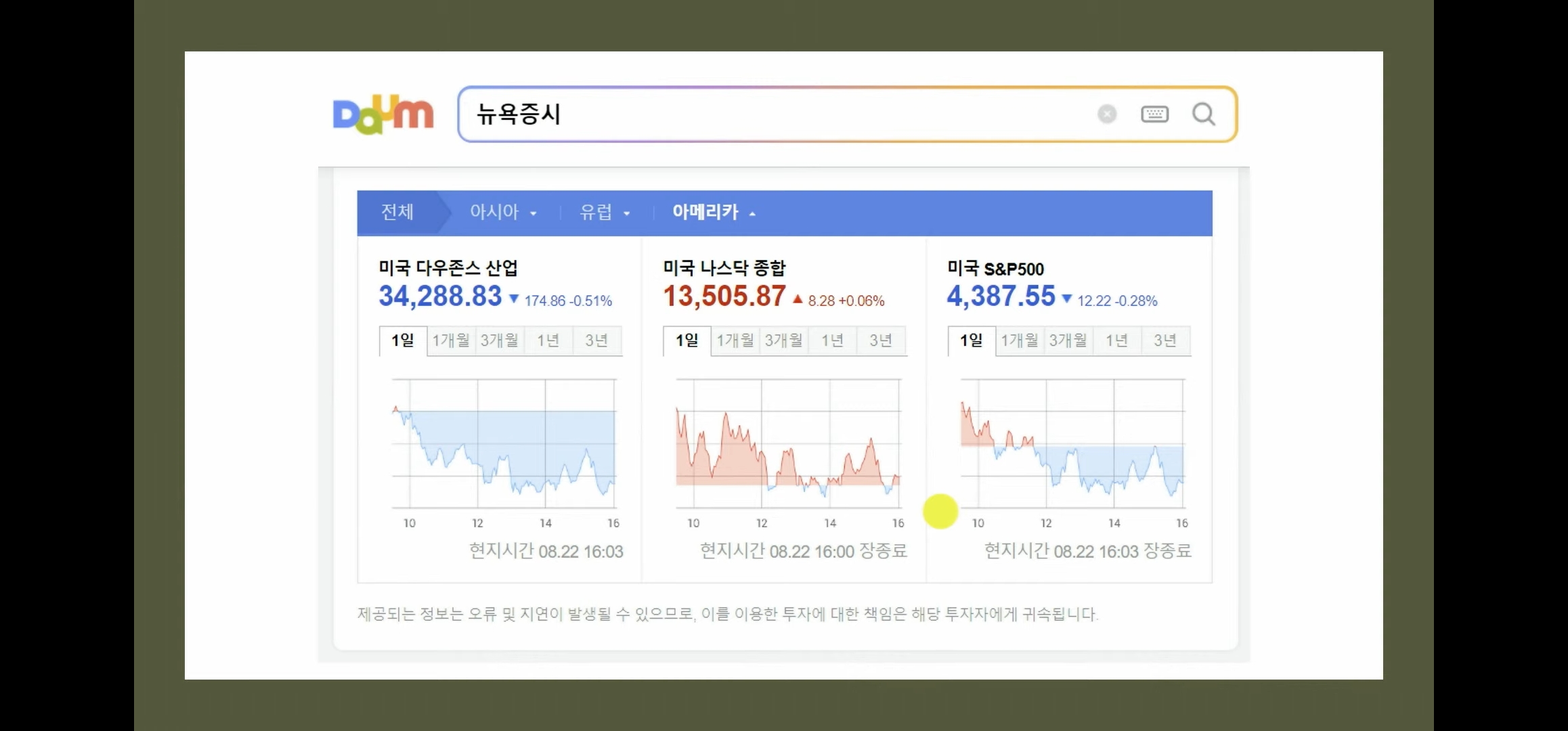The height and width of the screenshot is (731, 1568).
Task: Open the Daum logo home link
Action: pyautogui.click(x=383, y=114)
